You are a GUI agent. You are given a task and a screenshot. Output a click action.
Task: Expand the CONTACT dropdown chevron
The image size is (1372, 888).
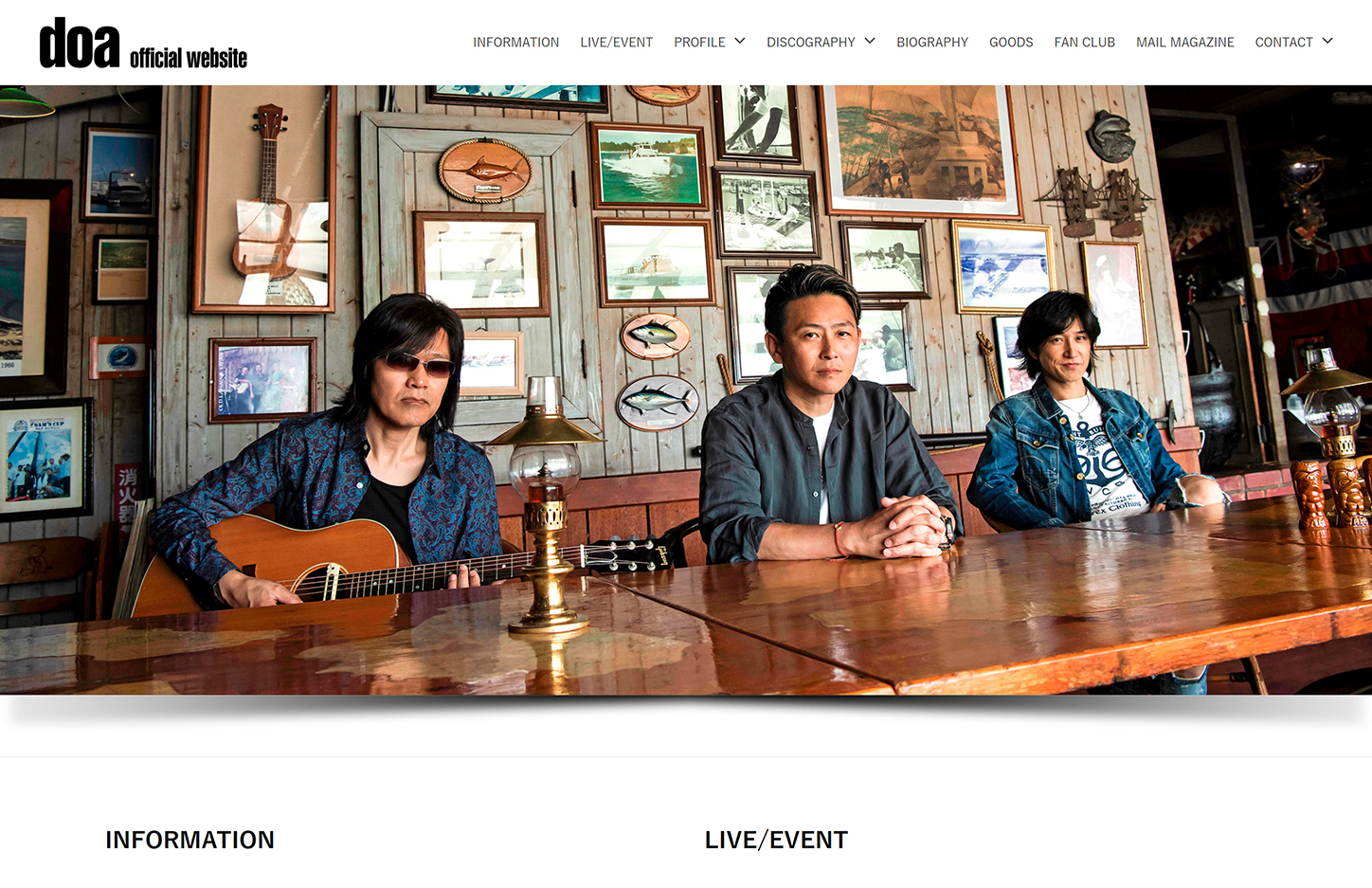click(1327, 41)
